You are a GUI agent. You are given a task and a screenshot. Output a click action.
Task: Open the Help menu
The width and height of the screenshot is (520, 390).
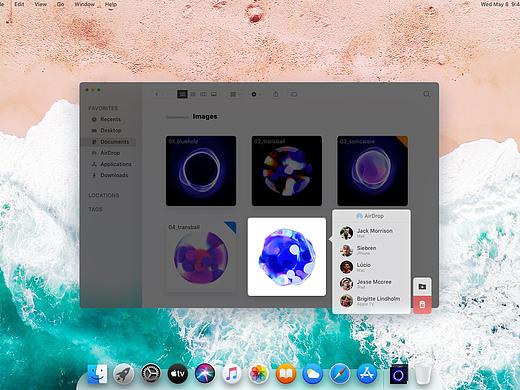point(111,4)
